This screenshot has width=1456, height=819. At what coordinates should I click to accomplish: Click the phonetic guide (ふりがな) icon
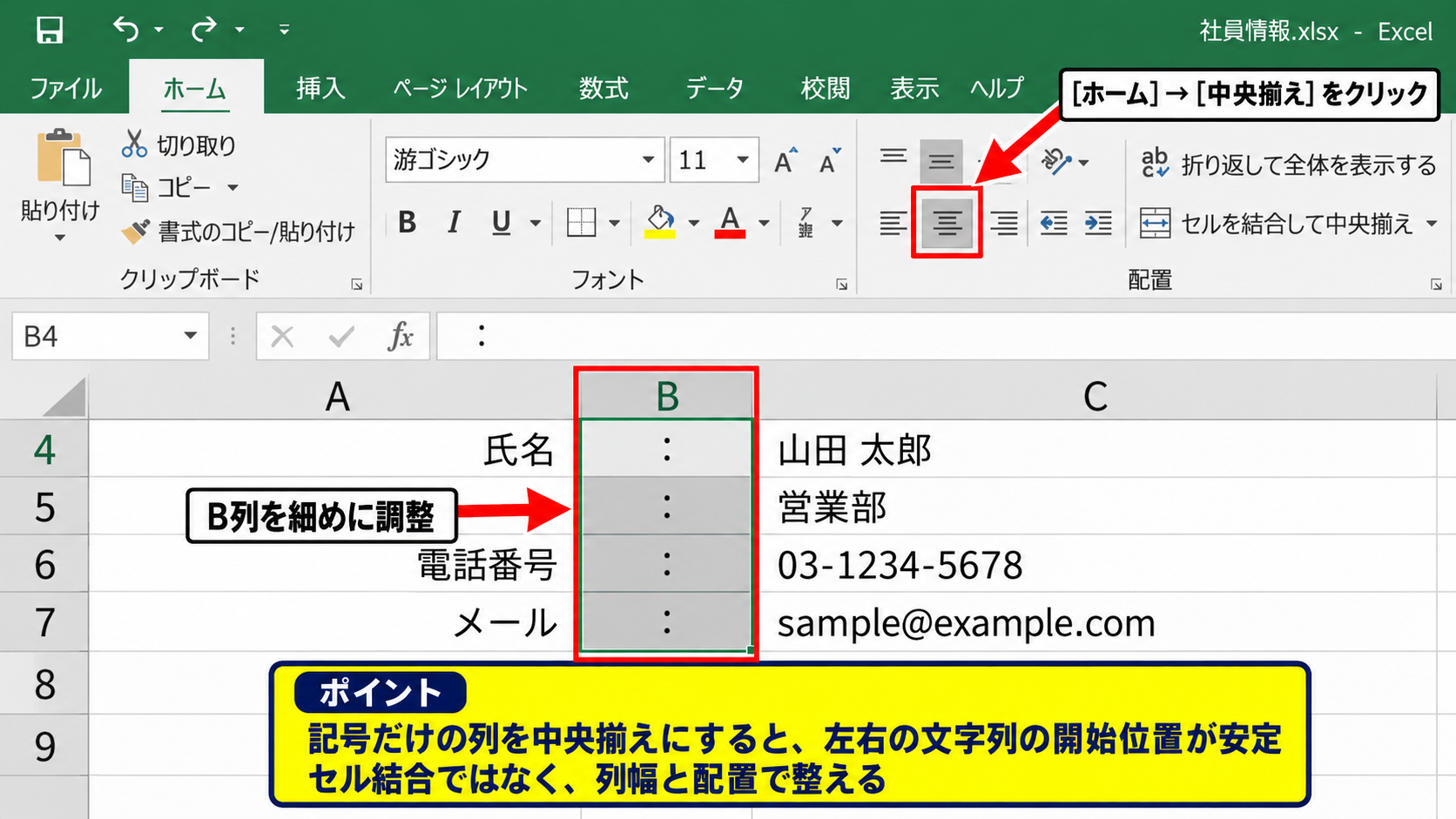(x=806, y=223)
